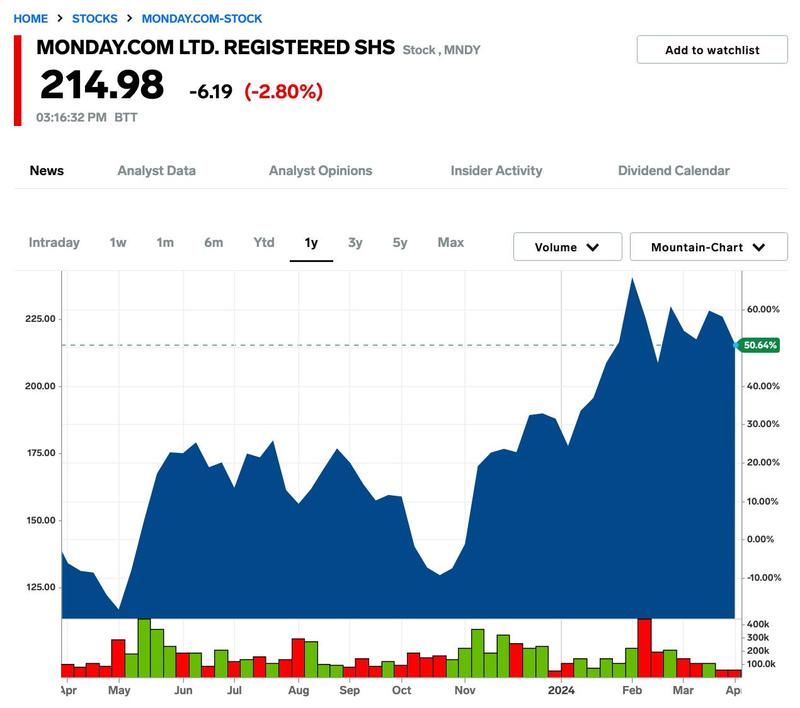Click the February peak of the mountain chart
This screenshot has width=800, height=708.
click(x=633, y=280)
